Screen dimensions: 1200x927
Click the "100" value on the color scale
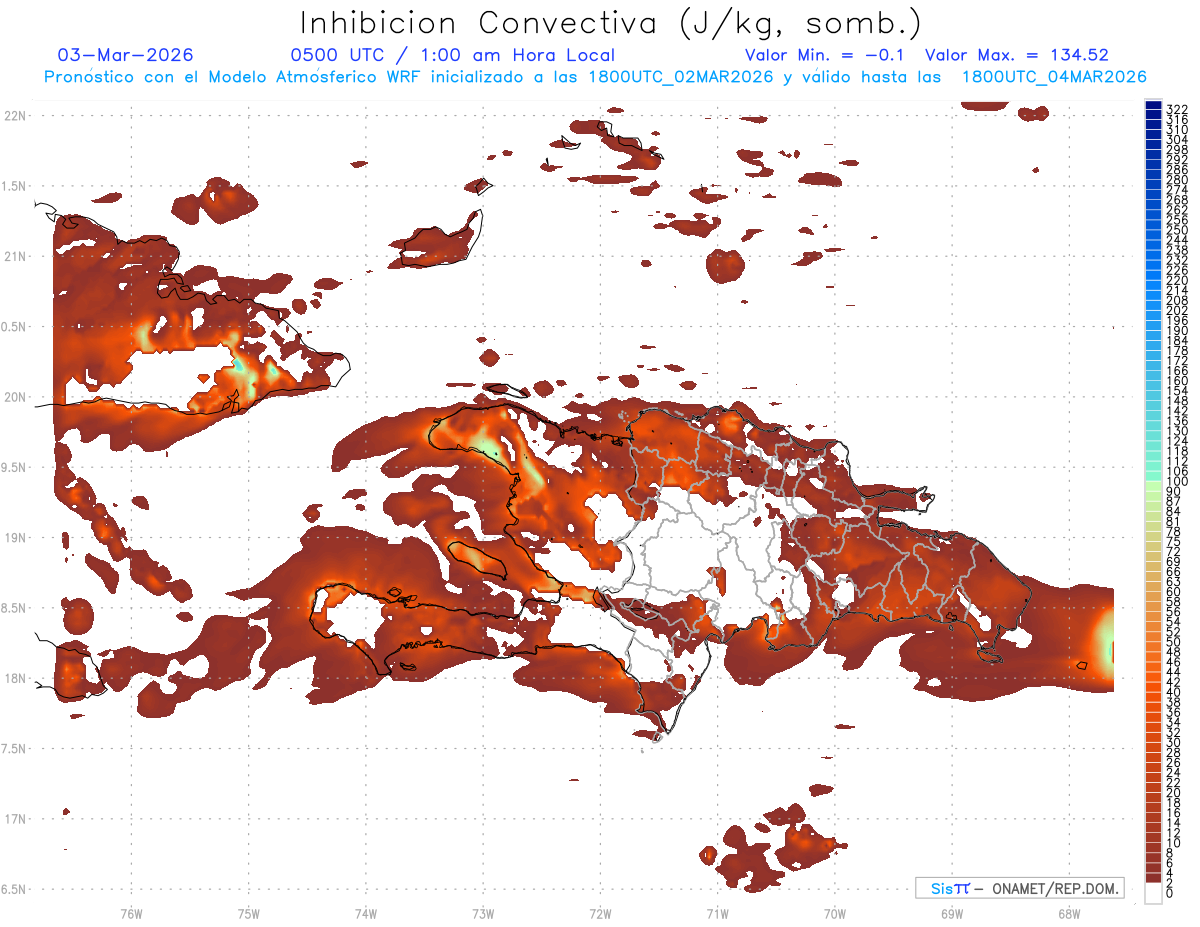[x=1176, y=482]
